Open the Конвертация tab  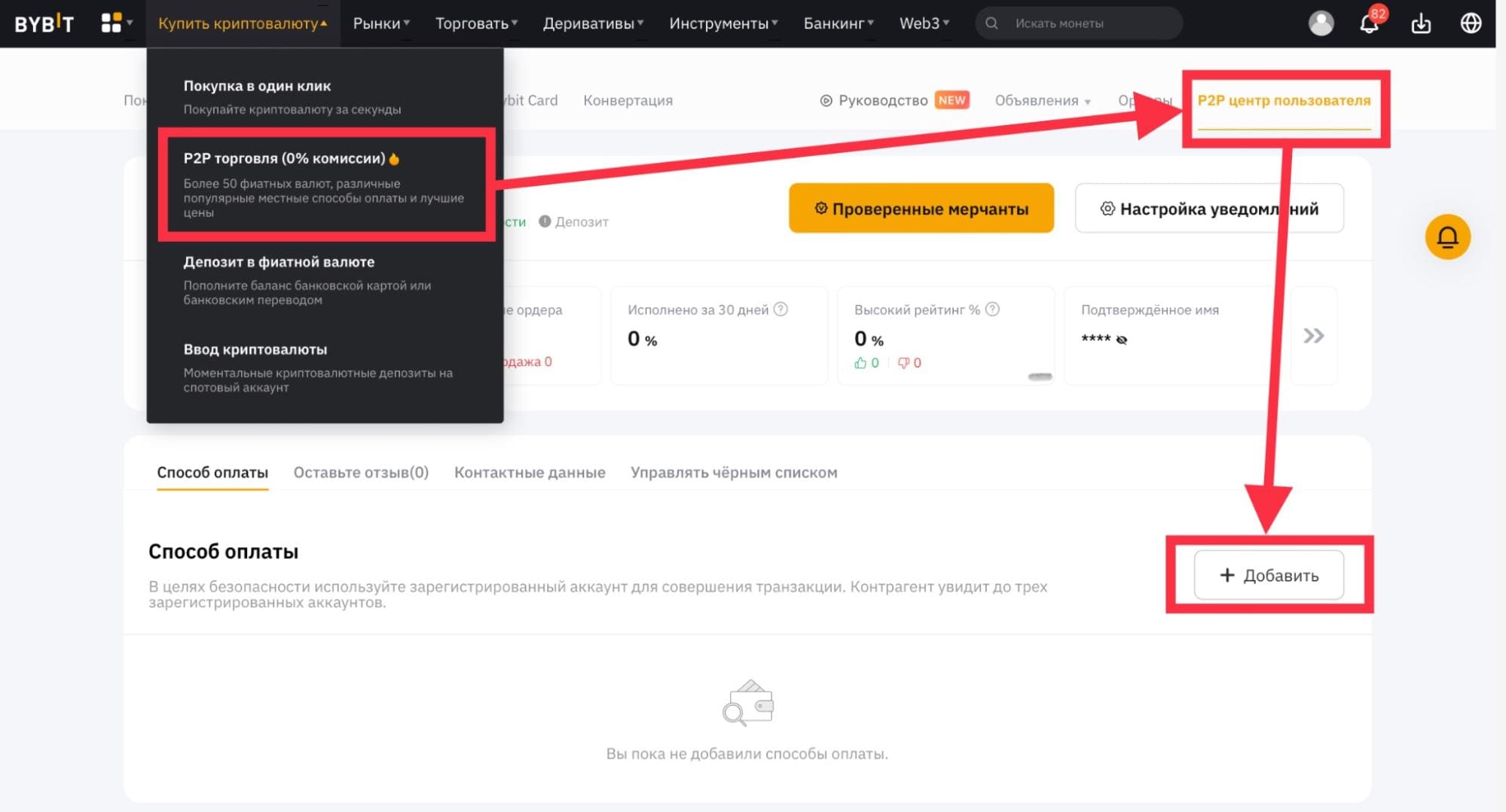[x=628, y=101]
